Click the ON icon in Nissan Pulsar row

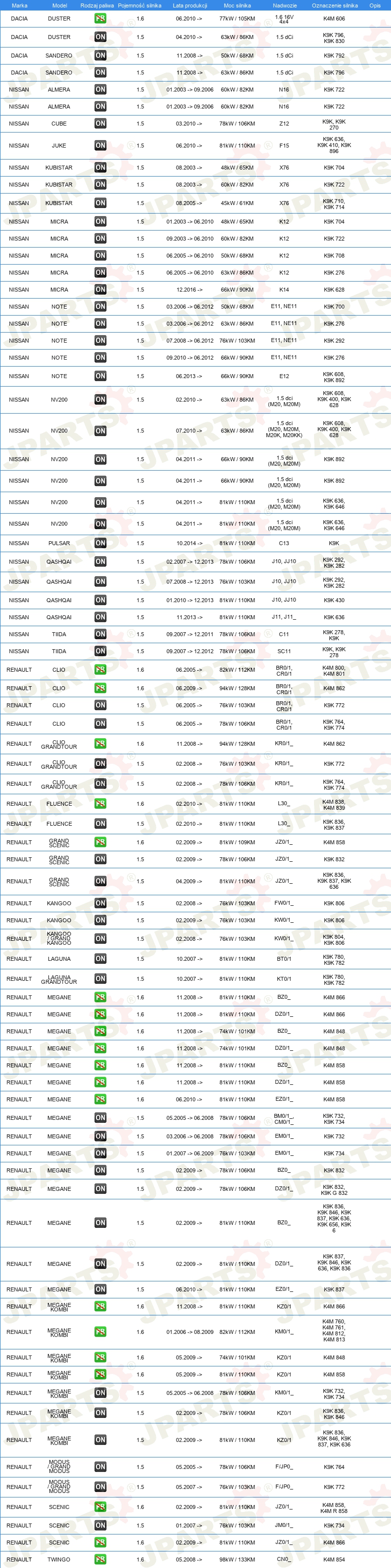click(x=100, y=543)
